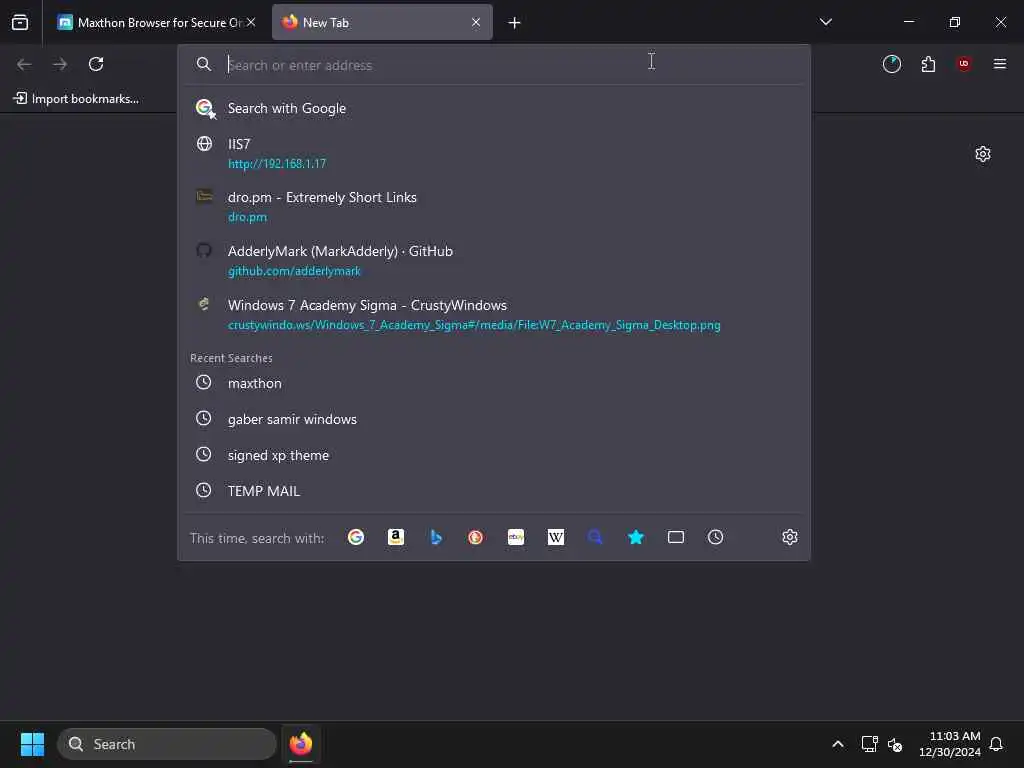The width and height of the screenshot is (1024, 768).
Task: Click Import bookmarks in bookmarks toolbar
Action: (x=76, y=99)
